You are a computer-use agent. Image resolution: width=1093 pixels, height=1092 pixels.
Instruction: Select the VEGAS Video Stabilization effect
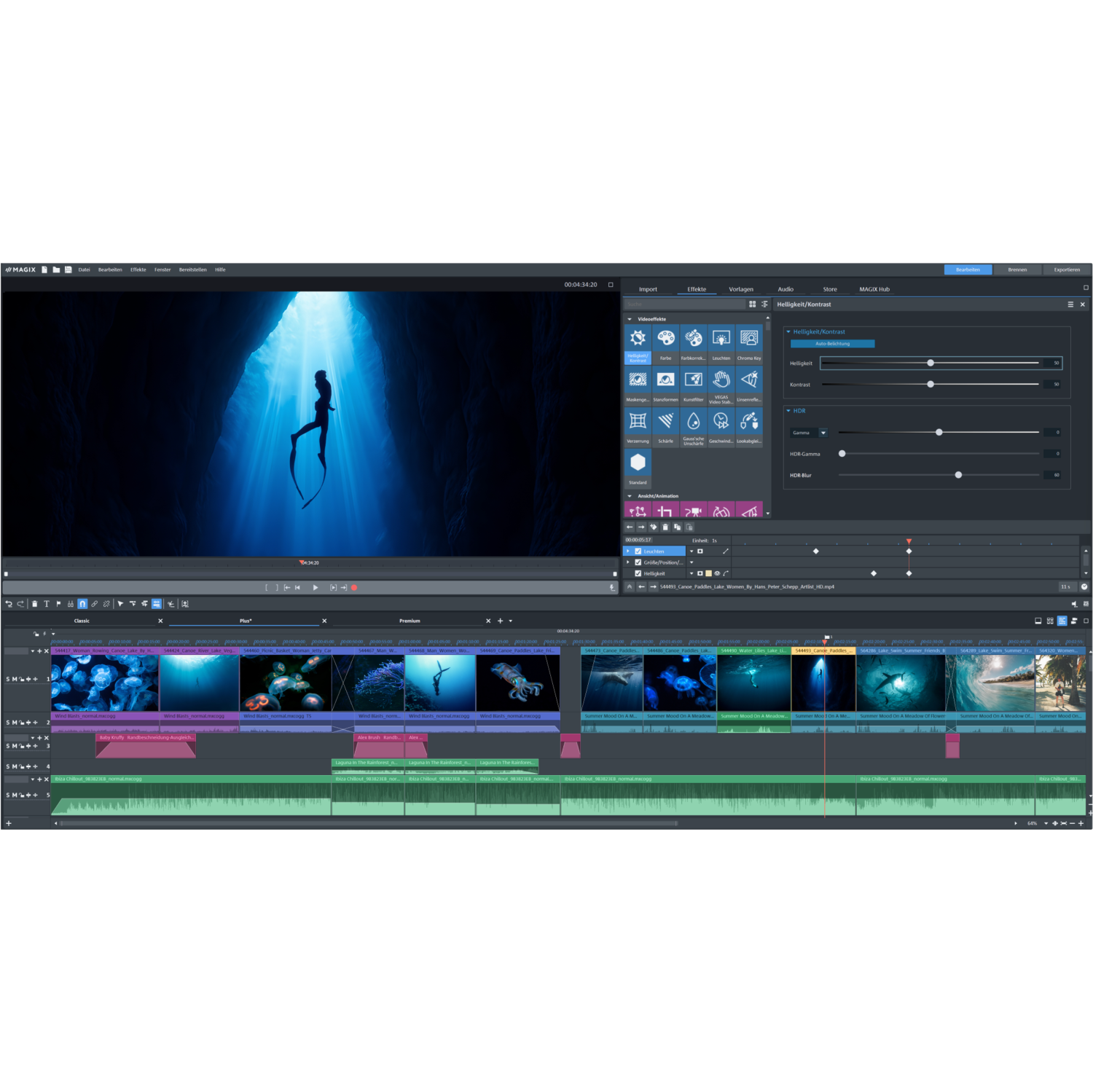[721, 380]
